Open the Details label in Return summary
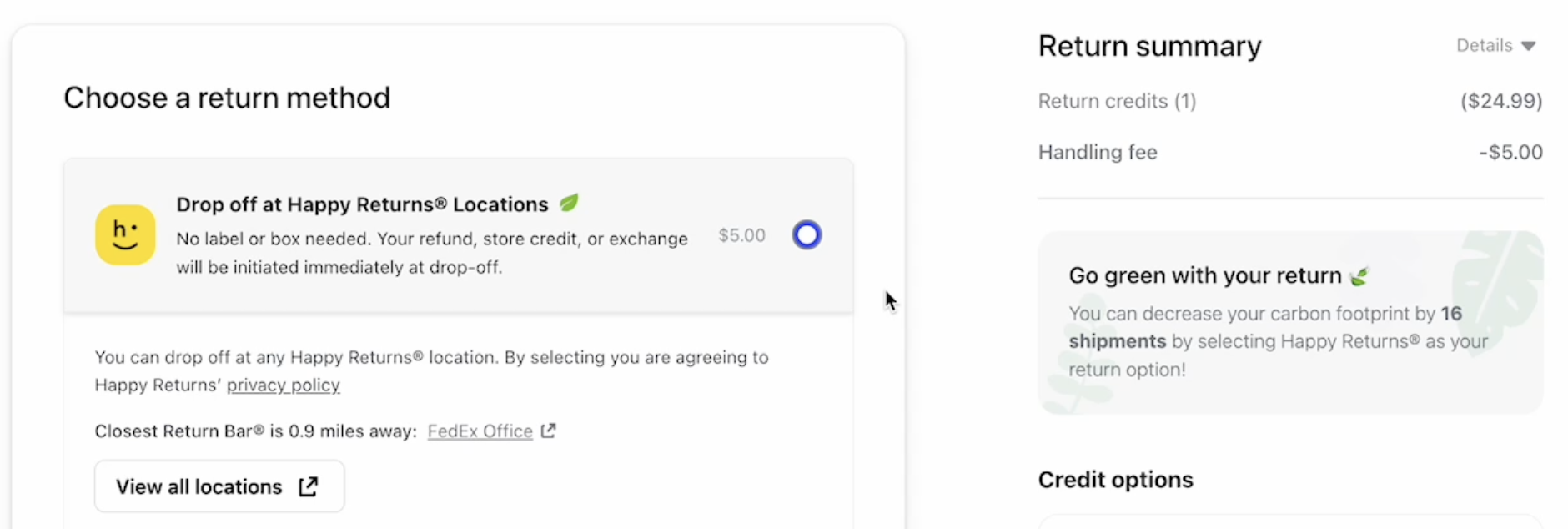1568x529 pixels. [1484, 46]
